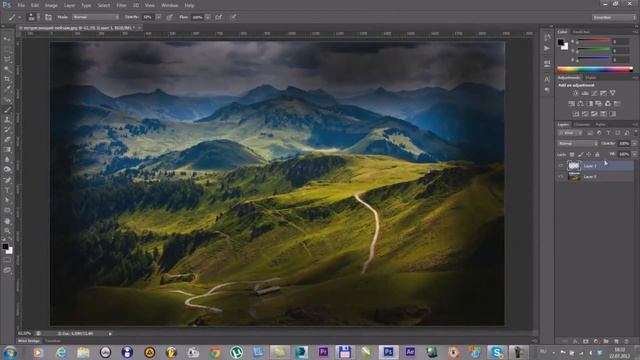Select the Crop tool

point(7,79)
